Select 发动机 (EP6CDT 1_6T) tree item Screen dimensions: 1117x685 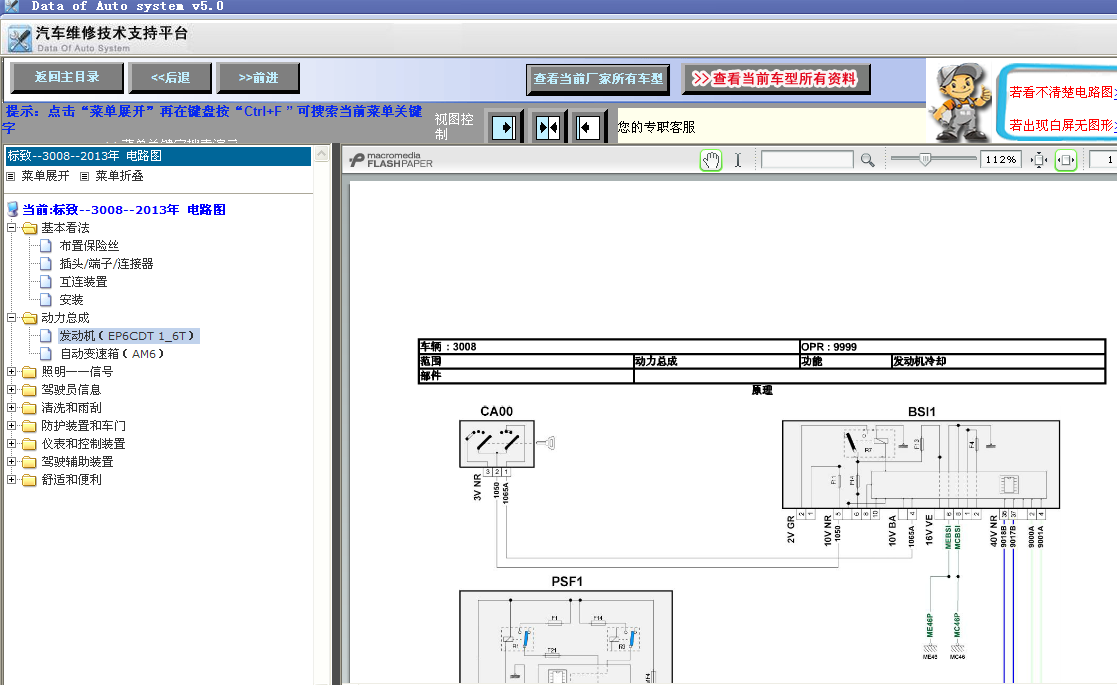coord(127,335)
